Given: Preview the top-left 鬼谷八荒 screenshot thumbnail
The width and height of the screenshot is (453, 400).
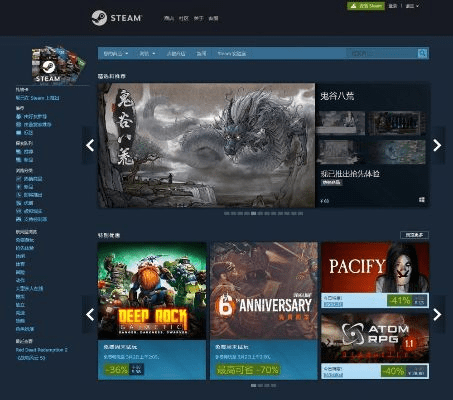Looking at the screenshot, I should [x=340, y=123].
